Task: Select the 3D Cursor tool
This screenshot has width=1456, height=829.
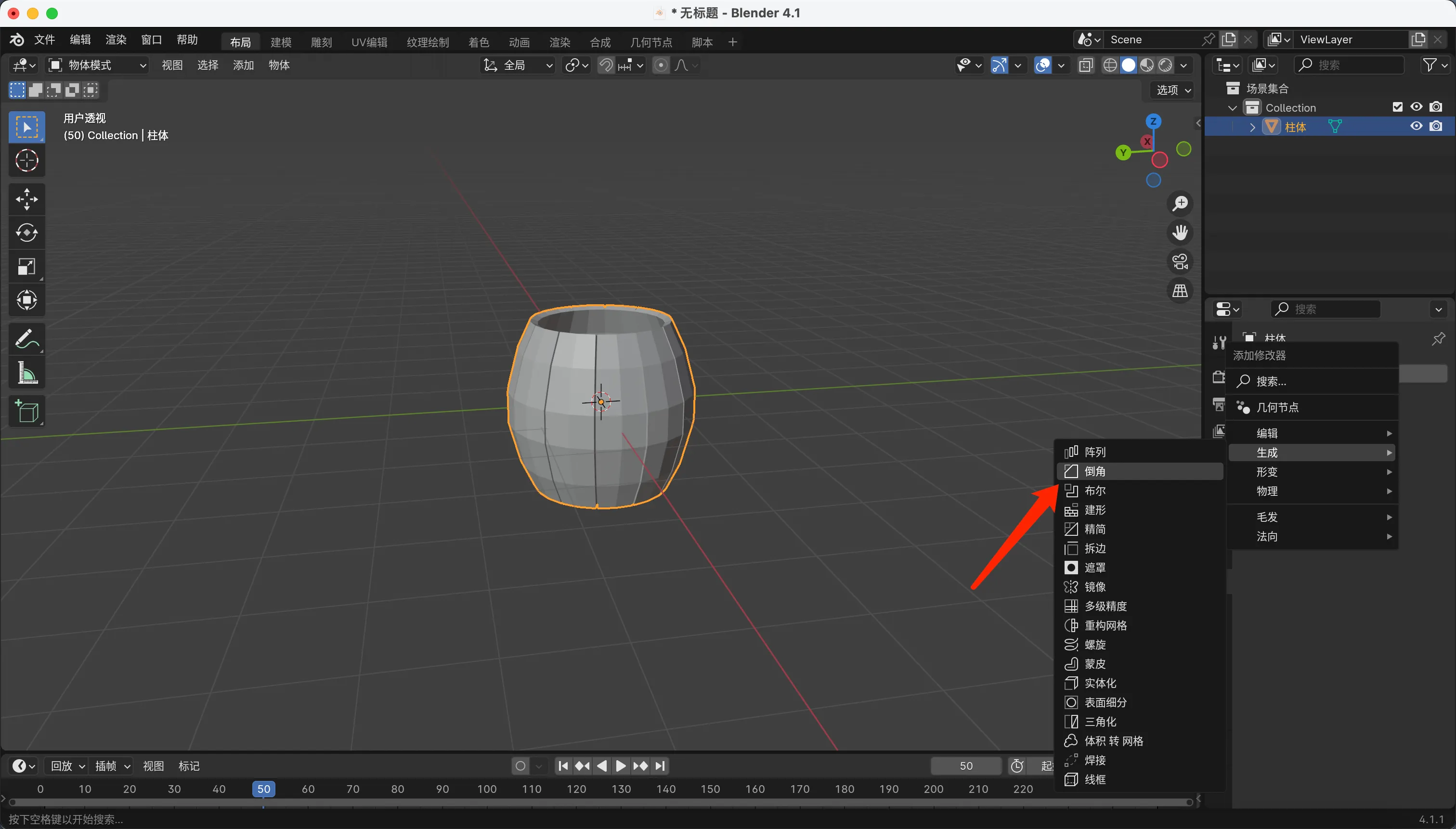Action: (27, 161)
